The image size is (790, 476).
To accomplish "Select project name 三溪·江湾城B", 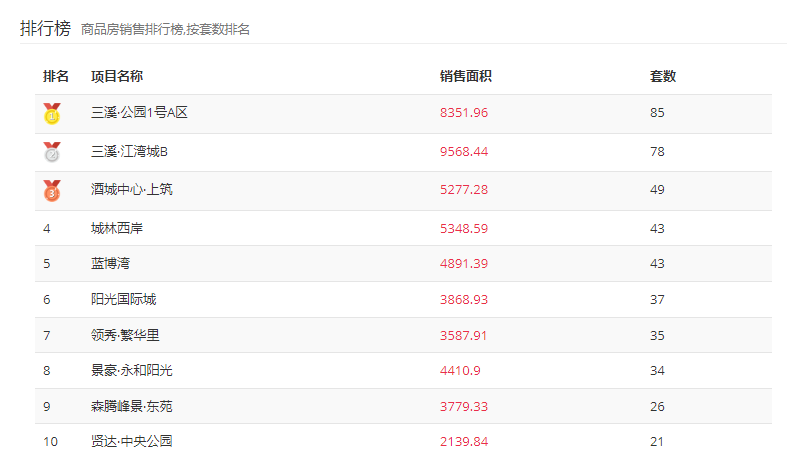I will (x=129, y=151).
